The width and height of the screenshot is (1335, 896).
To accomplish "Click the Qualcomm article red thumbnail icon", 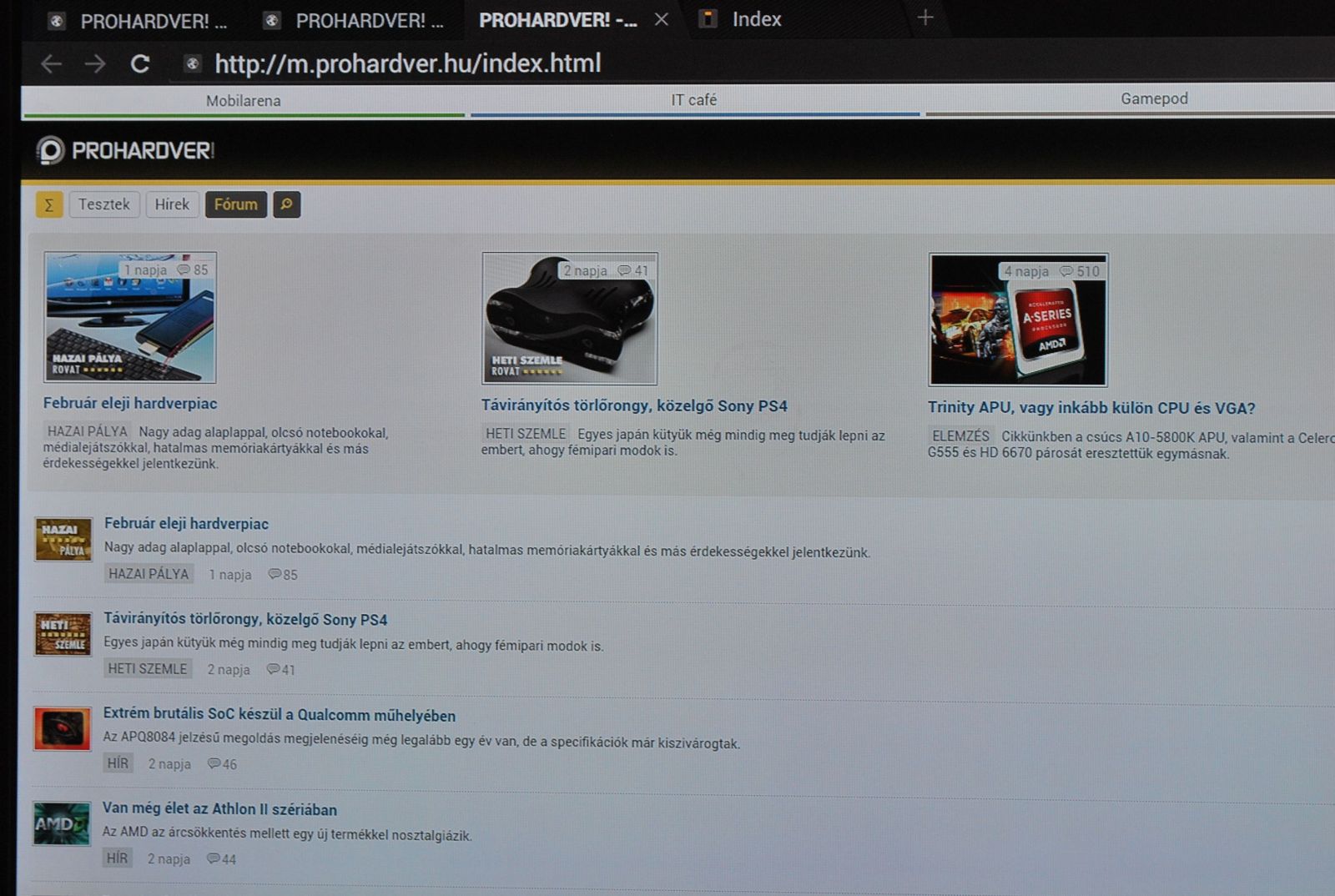I will tap(62, 728).
